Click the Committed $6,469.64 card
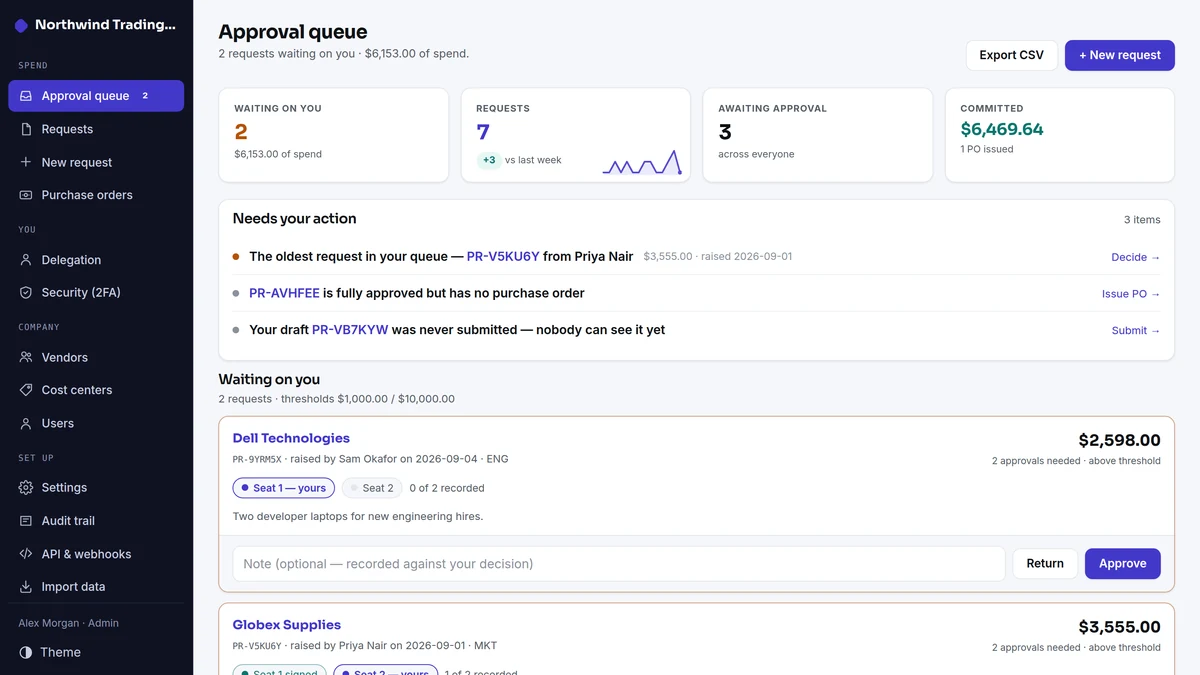 pos(1060,135)
